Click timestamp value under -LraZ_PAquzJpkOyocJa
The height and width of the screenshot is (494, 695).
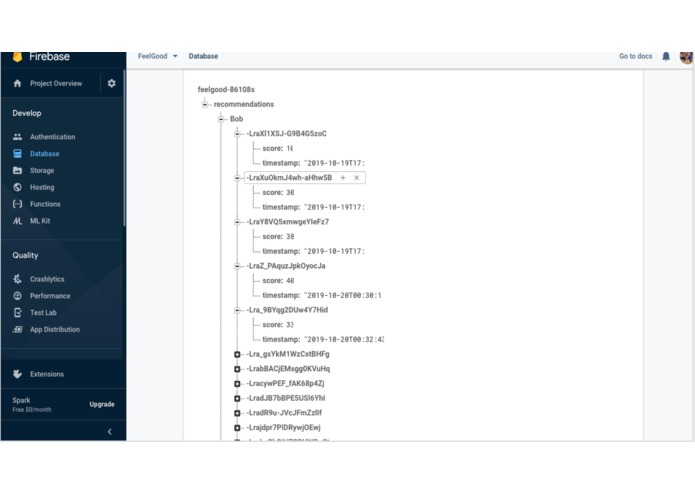coord(342,295)
